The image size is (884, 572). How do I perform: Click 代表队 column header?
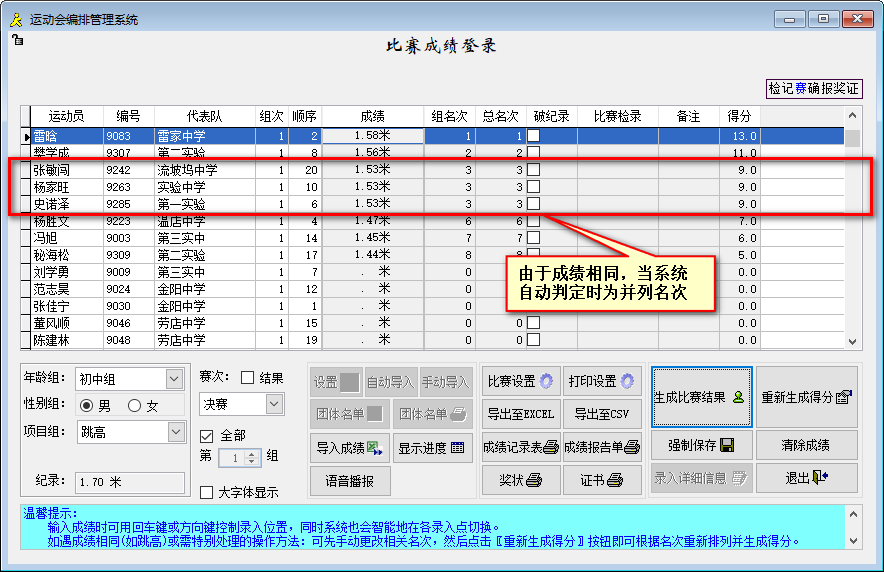pyautogui.click(x=205, y=117)
